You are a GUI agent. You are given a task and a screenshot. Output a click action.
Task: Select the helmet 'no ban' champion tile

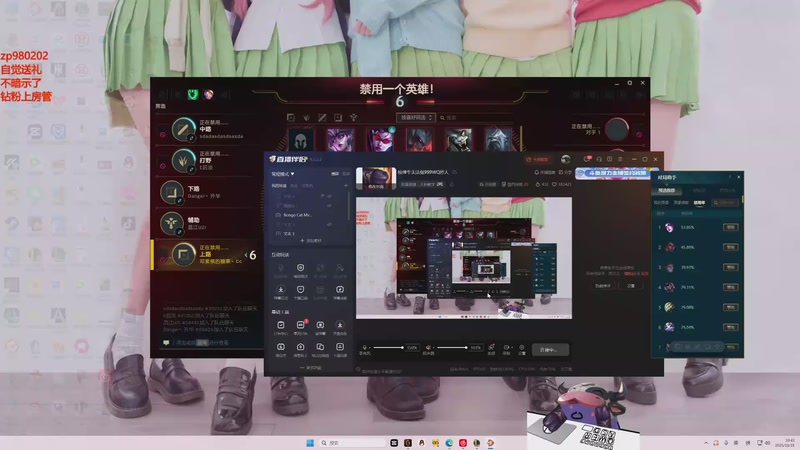[301, 139]
